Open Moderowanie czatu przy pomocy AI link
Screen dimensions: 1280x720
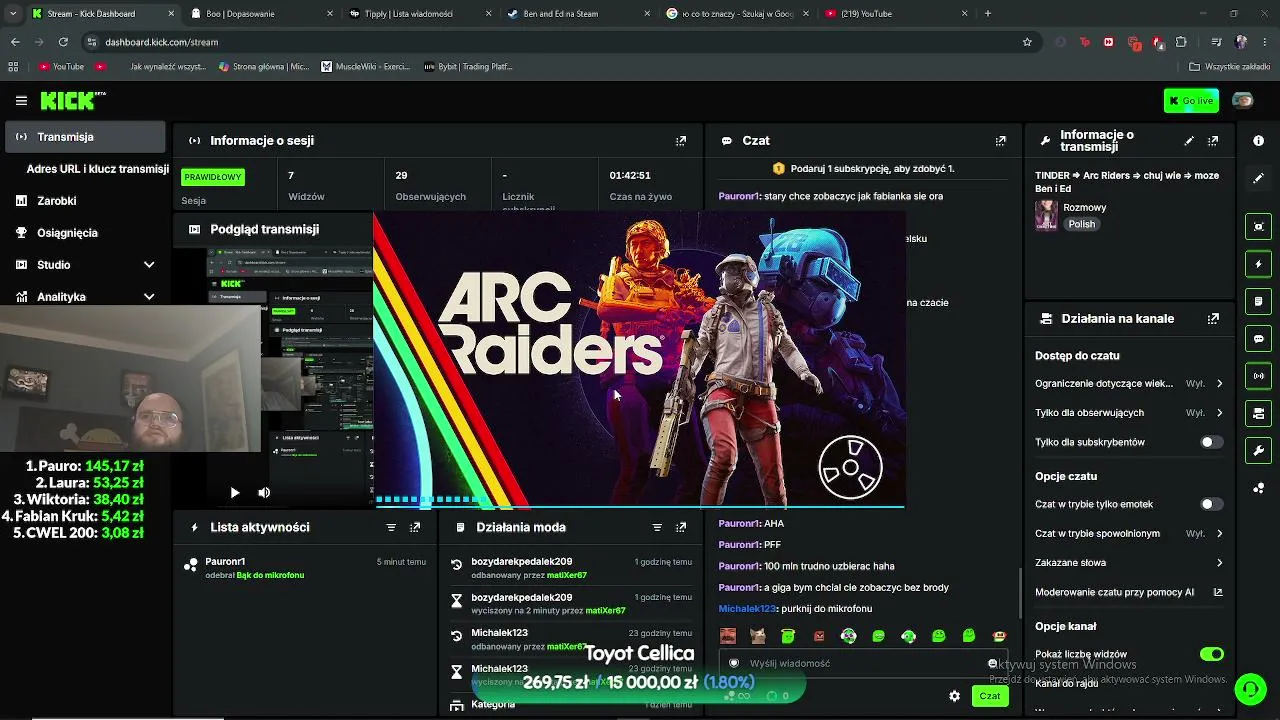(1129, 592)
